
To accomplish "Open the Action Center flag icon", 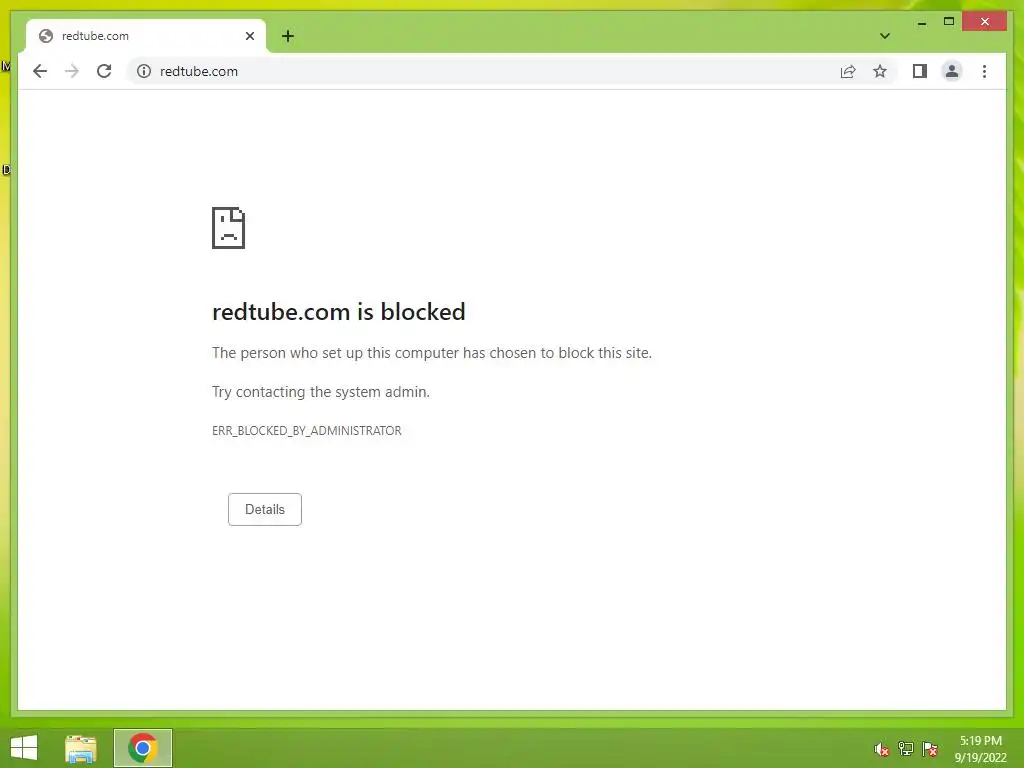I will (930, 749).
